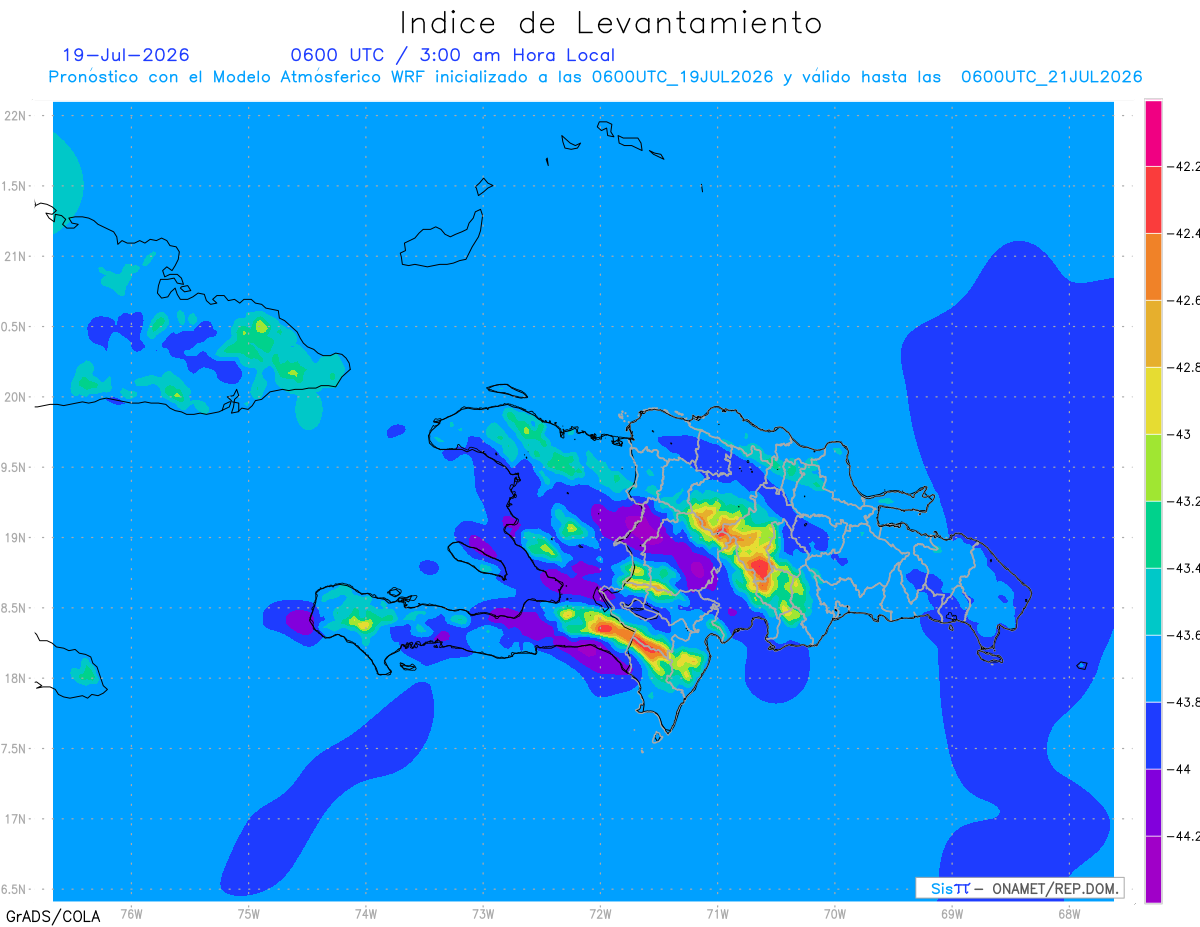Click the '72W' longitude label
The image size is (1200, 927).
(600, 913)
